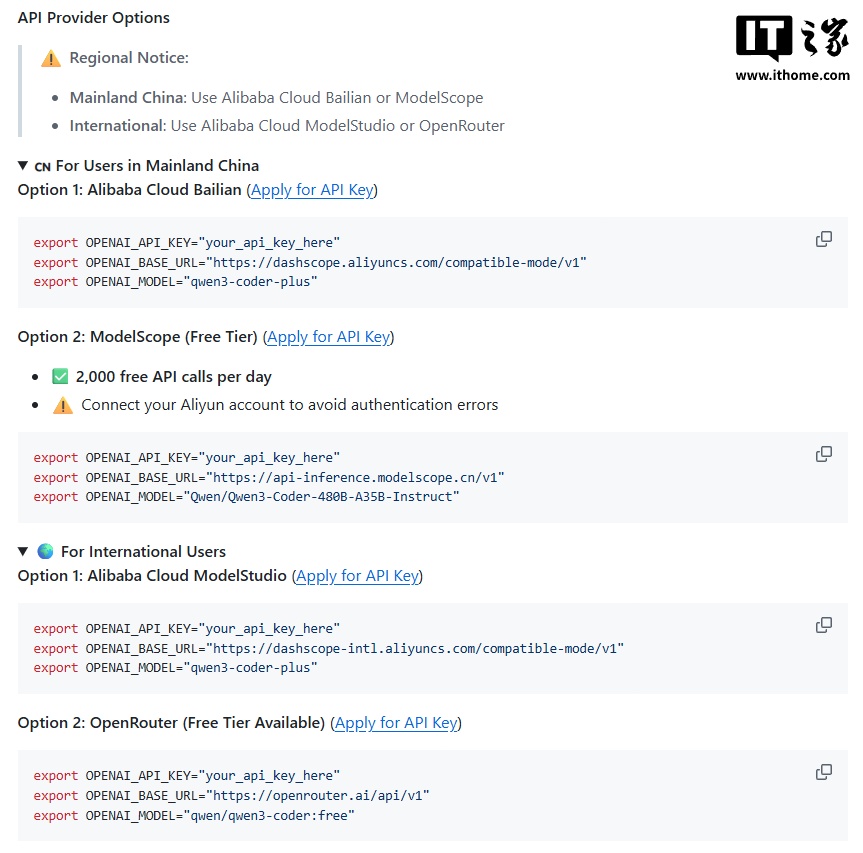Collapse the For Users in Mainland China section
This screenshot has height=853, width=863.
point(23,166)
